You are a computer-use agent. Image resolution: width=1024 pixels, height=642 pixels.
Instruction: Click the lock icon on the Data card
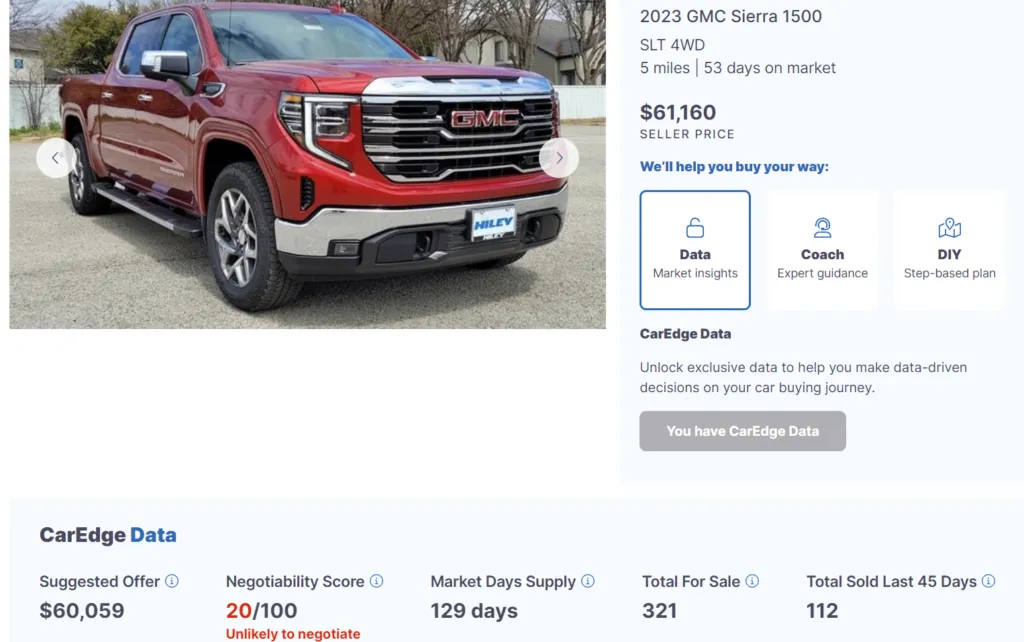click(694, 227)
